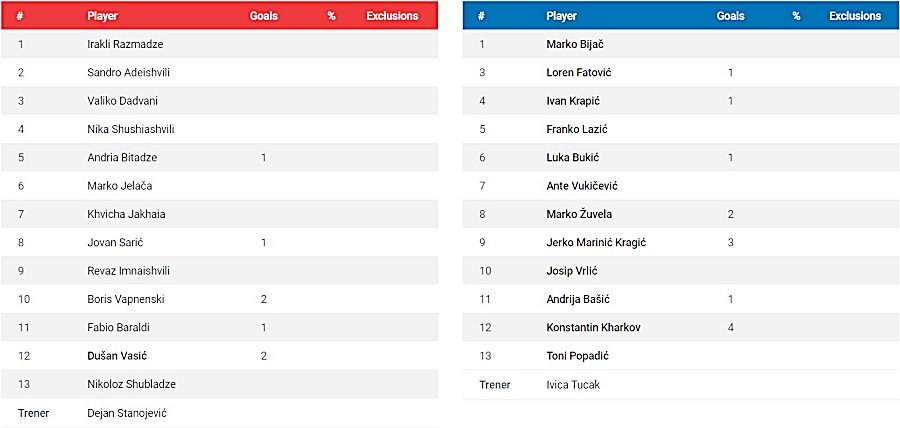Click coach Ivica Tucak
The height and width of the screenshot is (428, 900).
(x=573, y=385)
